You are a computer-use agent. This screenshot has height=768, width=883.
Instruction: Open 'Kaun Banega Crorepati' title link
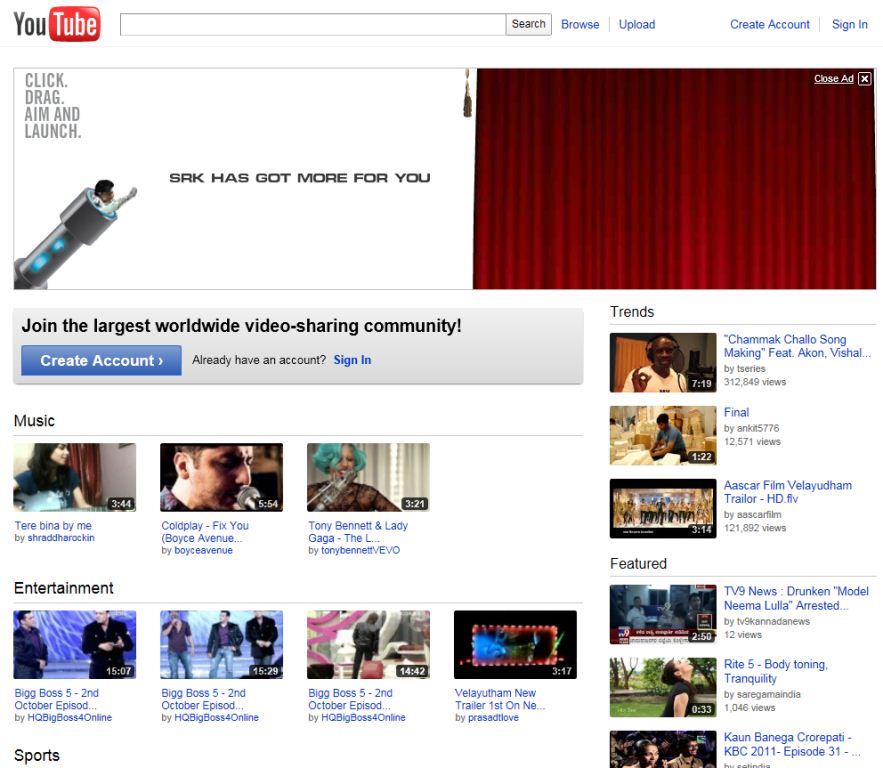791,744
